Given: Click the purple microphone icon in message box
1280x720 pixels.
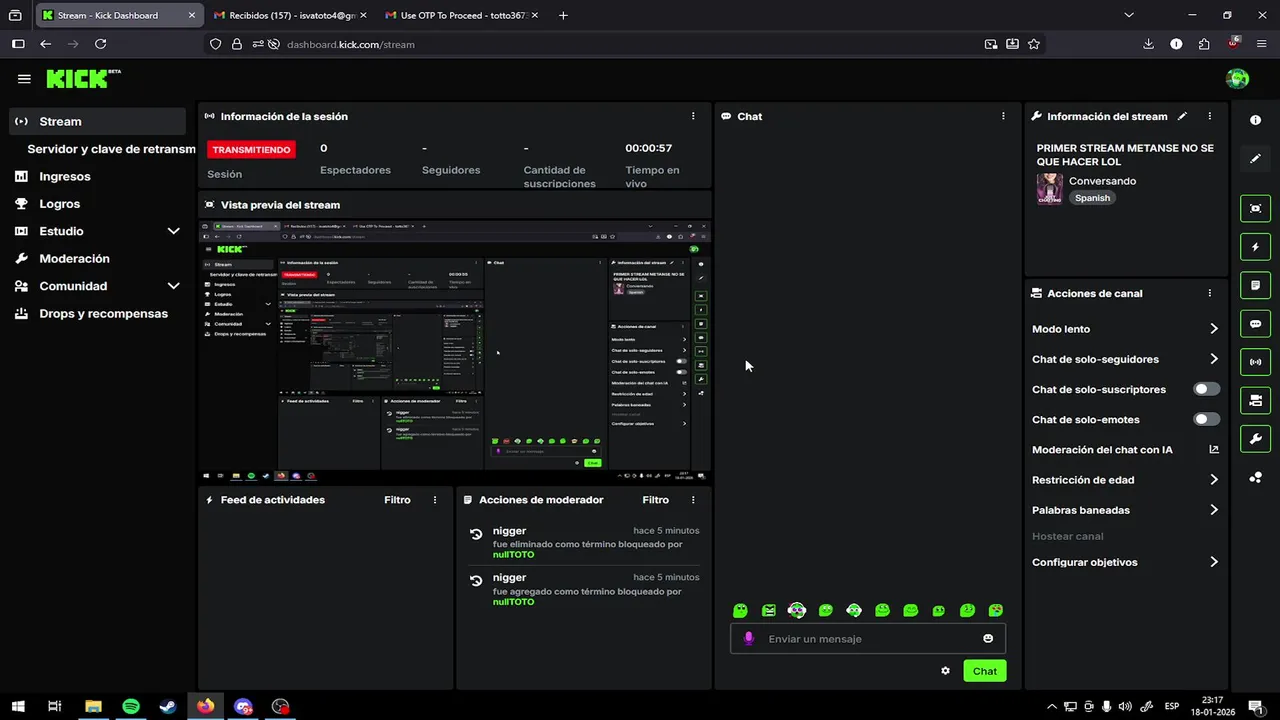Looking at the screenshot, I should [749, 639].
